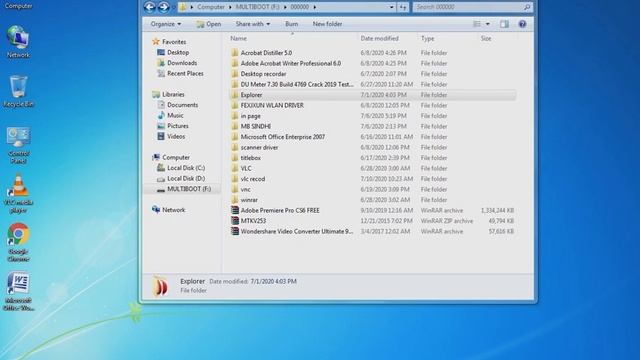Expand the address bar history dropdown

point(391,7)
